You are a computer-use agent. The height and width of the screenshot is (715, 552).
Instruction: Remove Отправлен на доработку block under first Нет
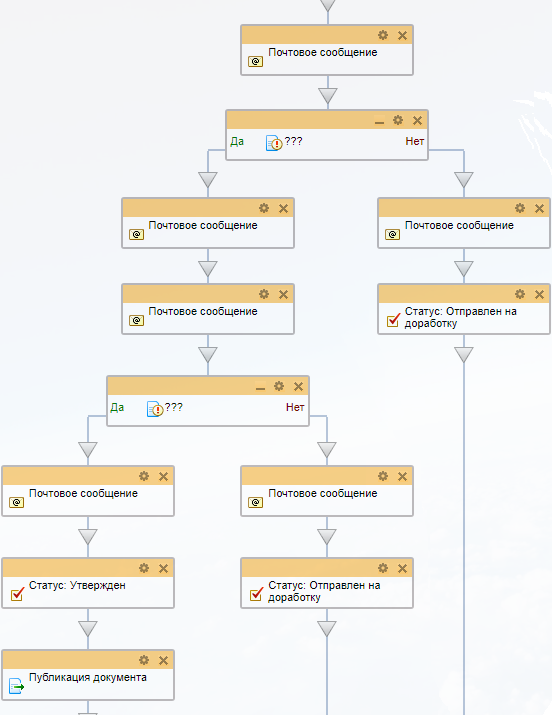click(x=540, y=294)
